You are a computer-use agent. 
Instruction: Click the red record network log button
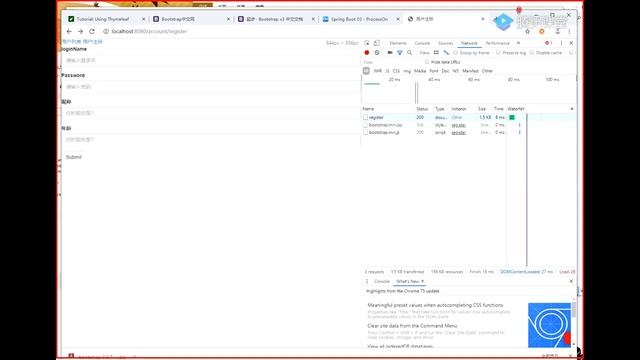tap(367, 53)
